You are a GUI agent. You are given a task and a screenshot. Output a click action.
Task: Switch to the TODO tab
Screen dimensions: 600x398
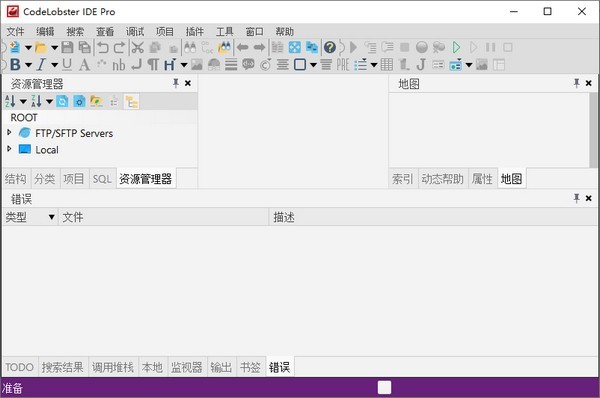[19, 367]
